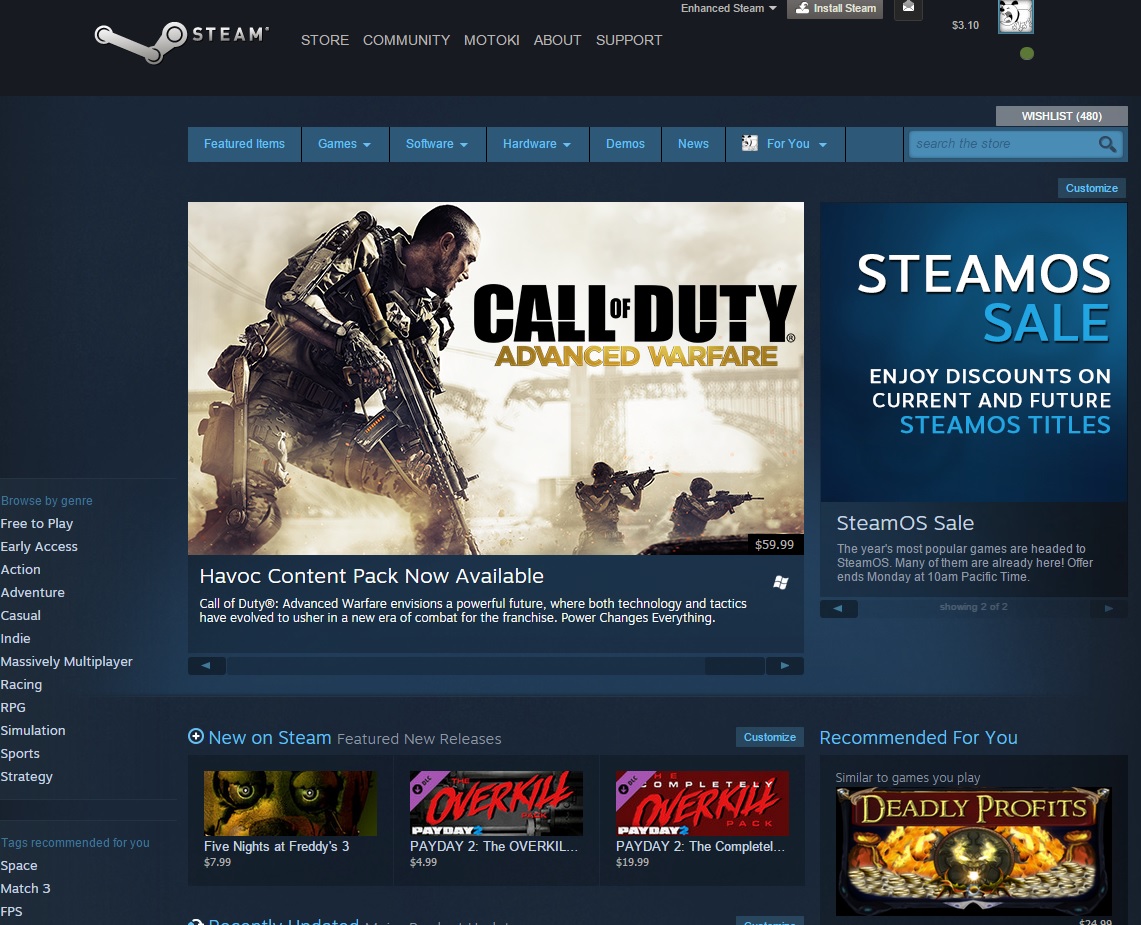1141x925 pixels.
Task: Click next arrow under SteamOS Sale panel
Action: point(1108,608)
